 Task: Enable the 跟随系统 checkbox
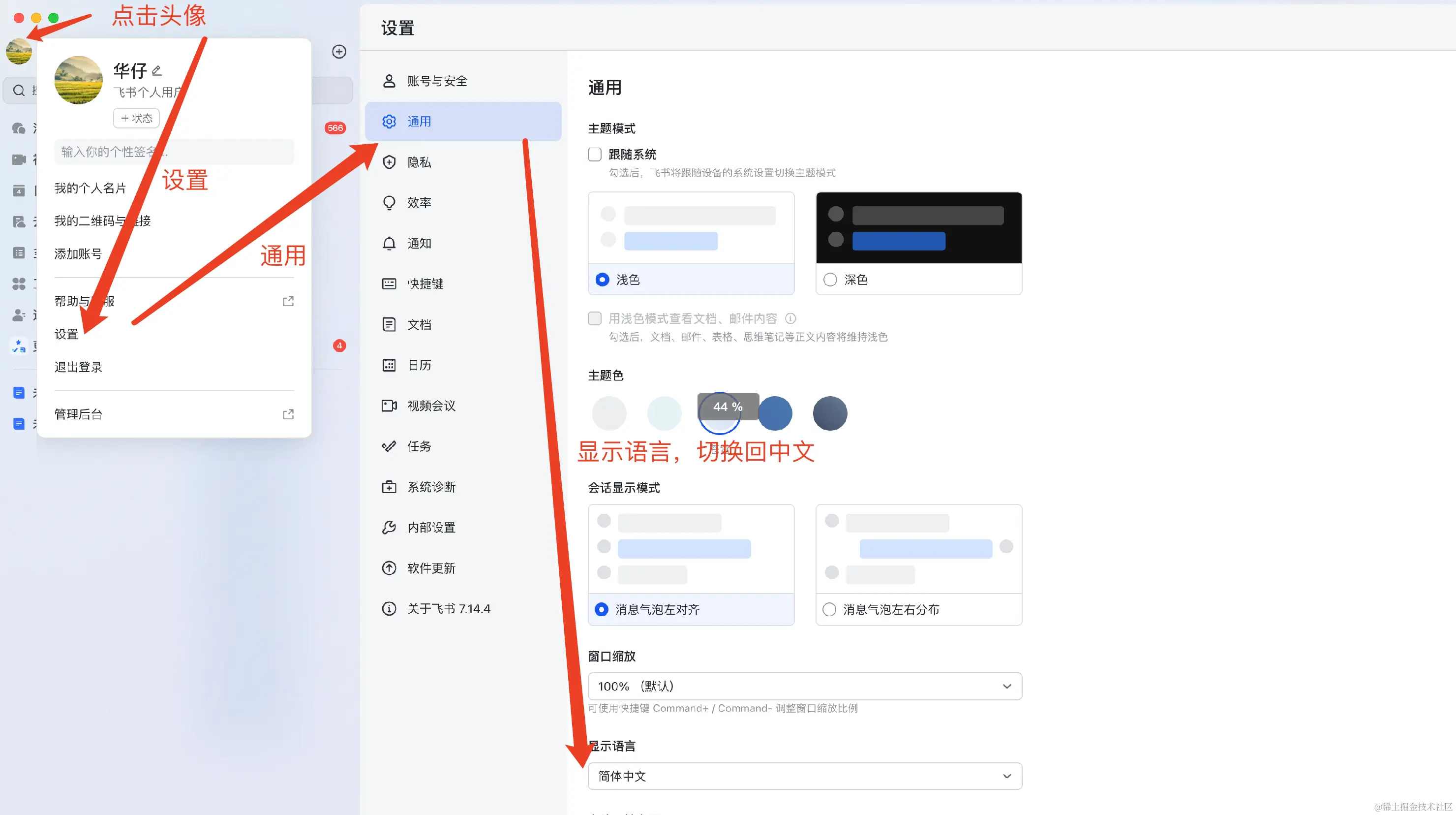[x=595, y=155]
